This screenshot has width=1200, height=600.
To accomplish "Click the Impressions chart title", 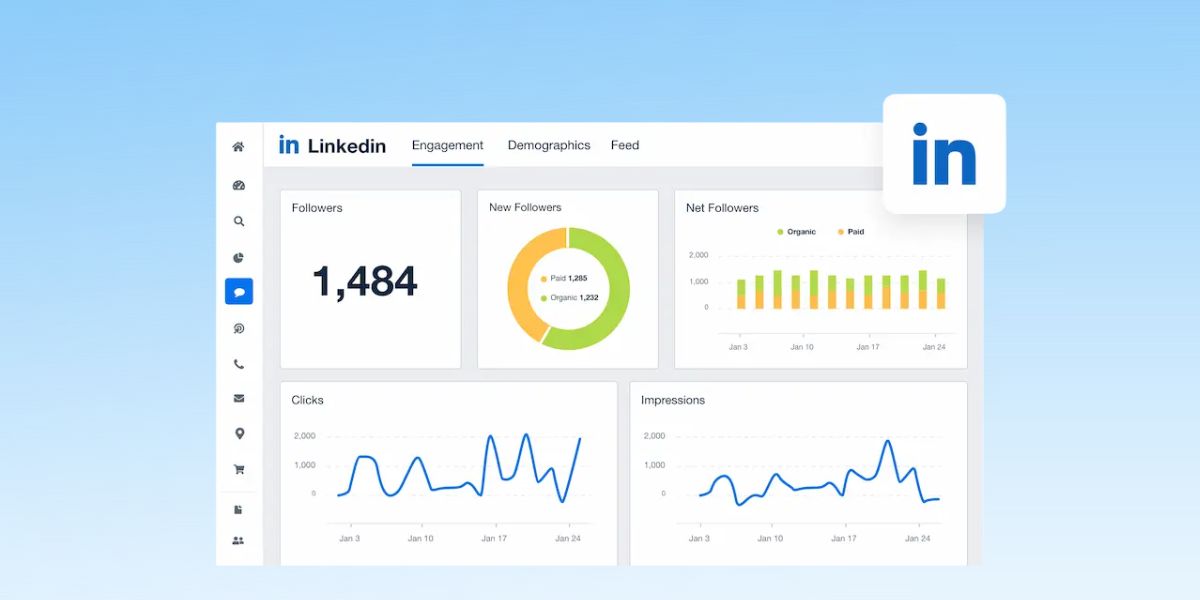I will tap(673, 400).
